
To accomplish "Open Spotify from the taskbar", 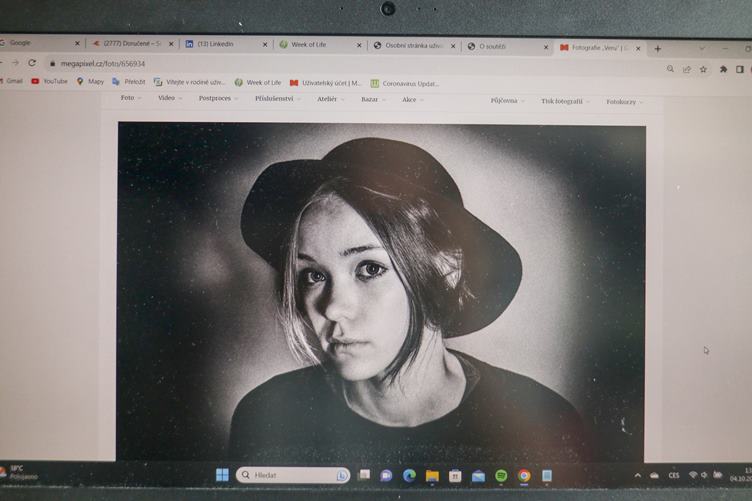I will [x=501, y=476].
